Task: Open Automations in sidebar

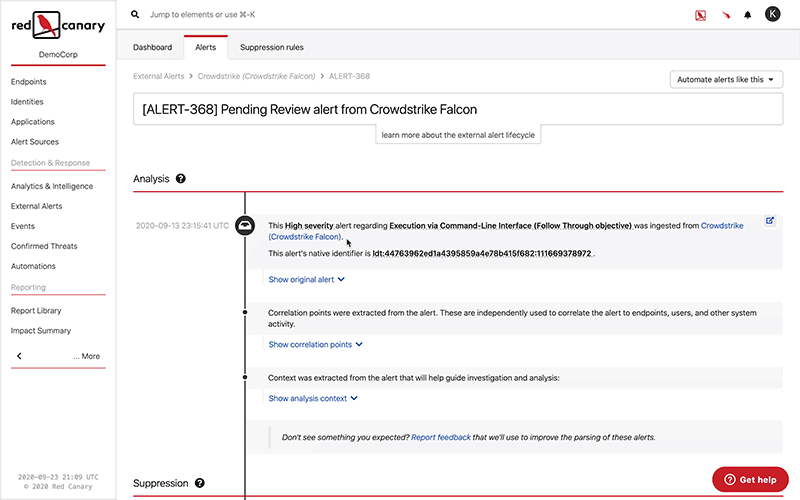Action: click(33, 266)
